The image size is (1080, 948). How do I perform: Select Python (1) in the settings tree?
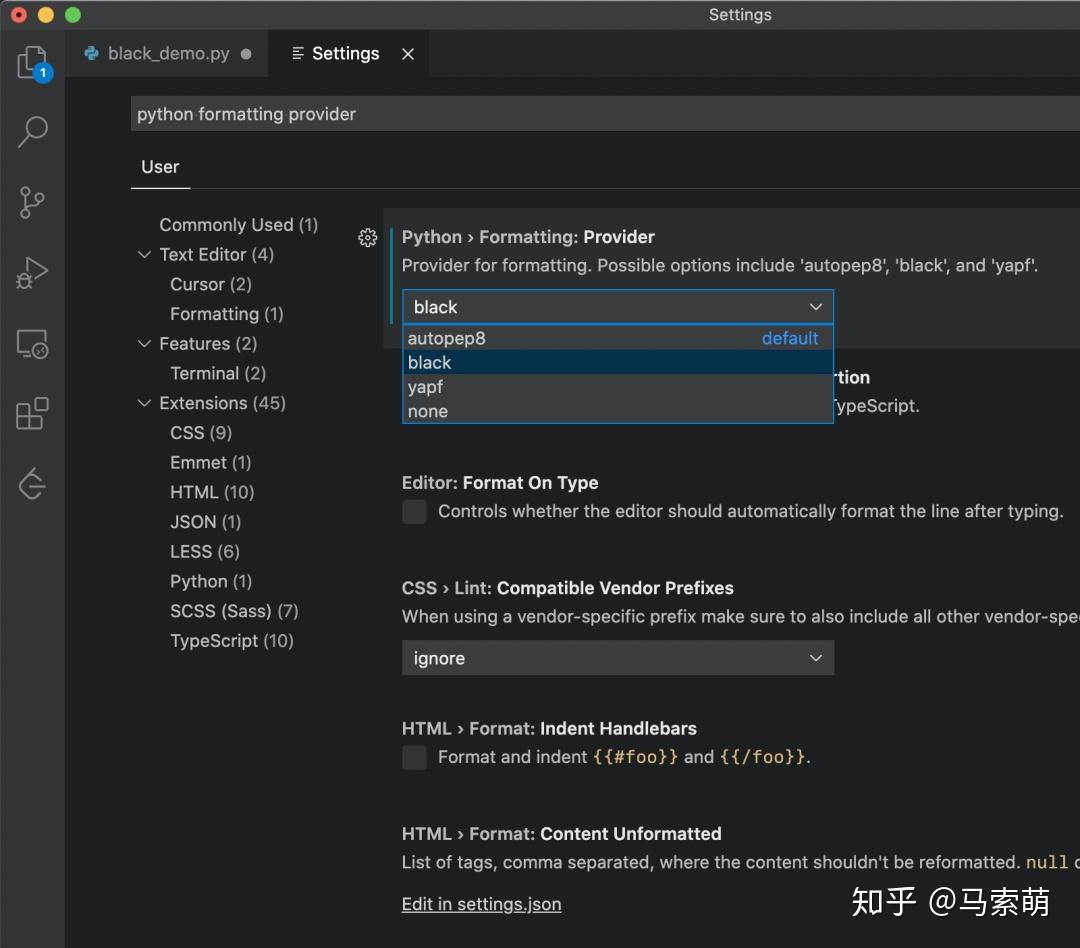(210, 581)
